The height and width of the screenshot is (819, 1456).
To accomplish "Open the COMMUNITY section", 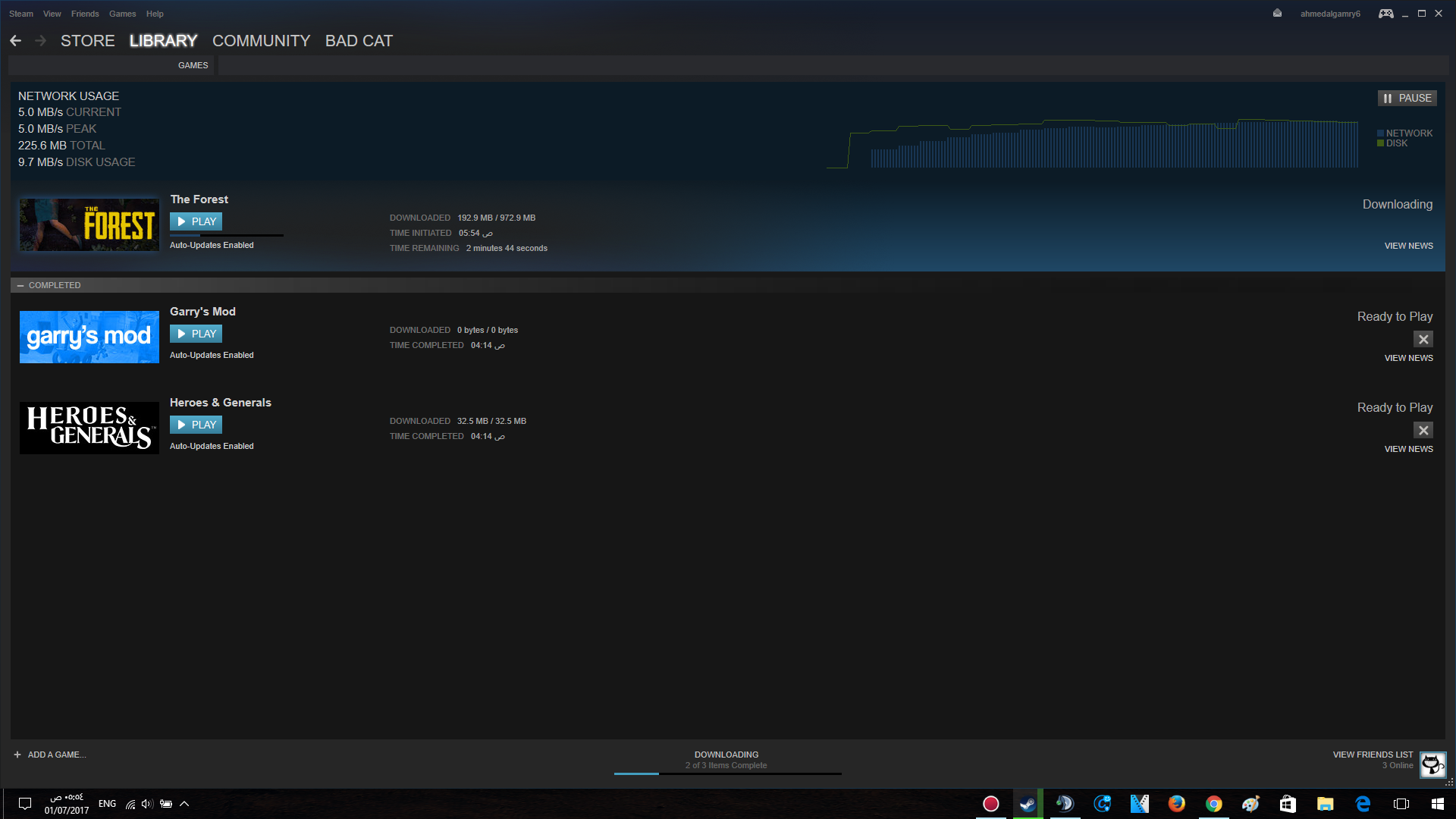I will point(261,41).
